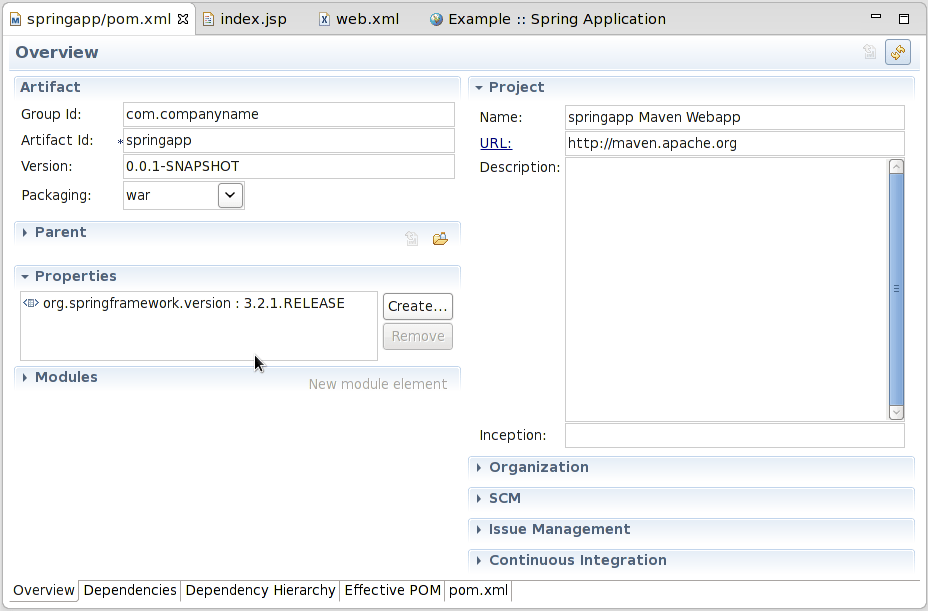Open the Packaging dropdown
Image resolution: width=928 pixels, height=611 pixels.
click(230, 195)
